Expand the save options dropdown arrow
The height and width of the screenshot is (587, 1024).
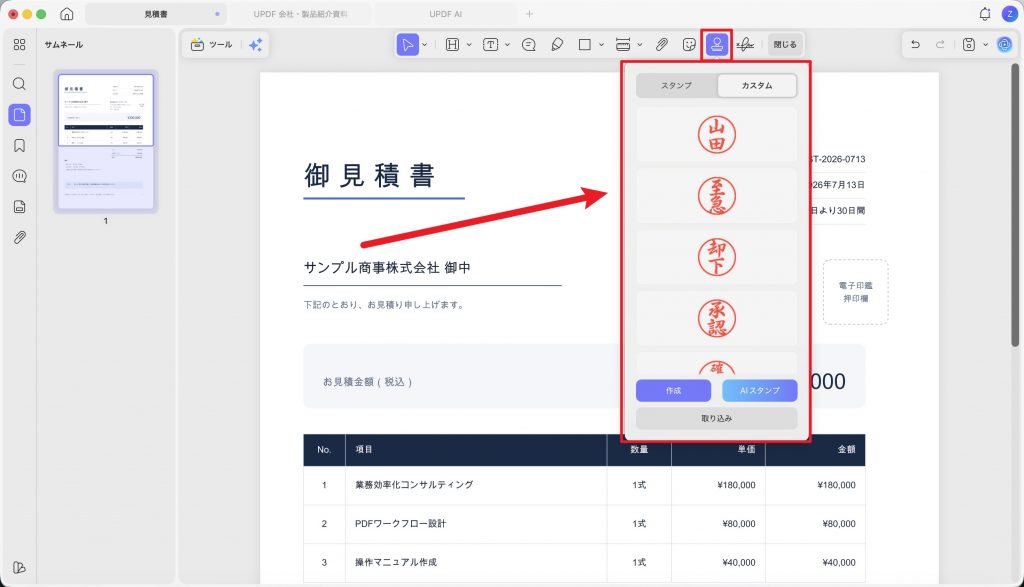pos(985,44)
